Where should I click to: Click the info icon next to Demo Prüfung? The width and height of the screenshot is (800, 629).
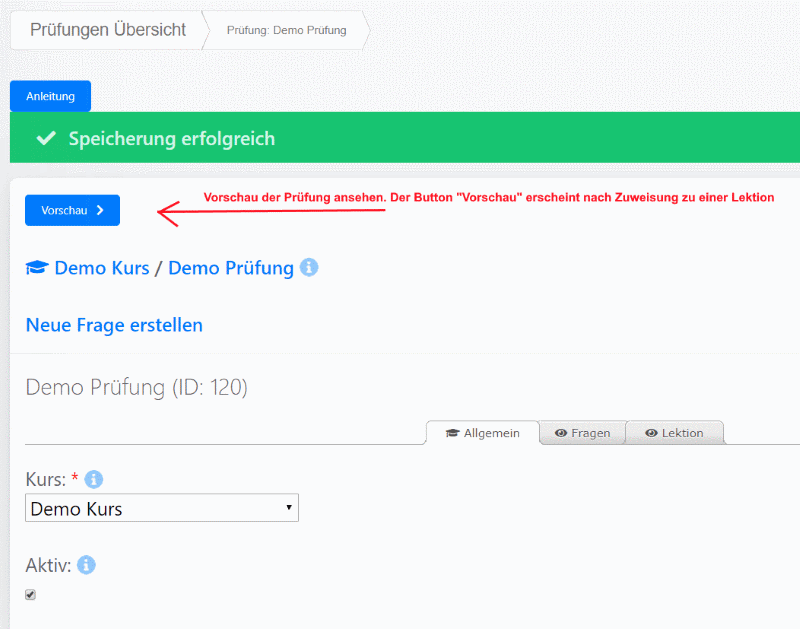pyautogui.click(x=310, y=268)
